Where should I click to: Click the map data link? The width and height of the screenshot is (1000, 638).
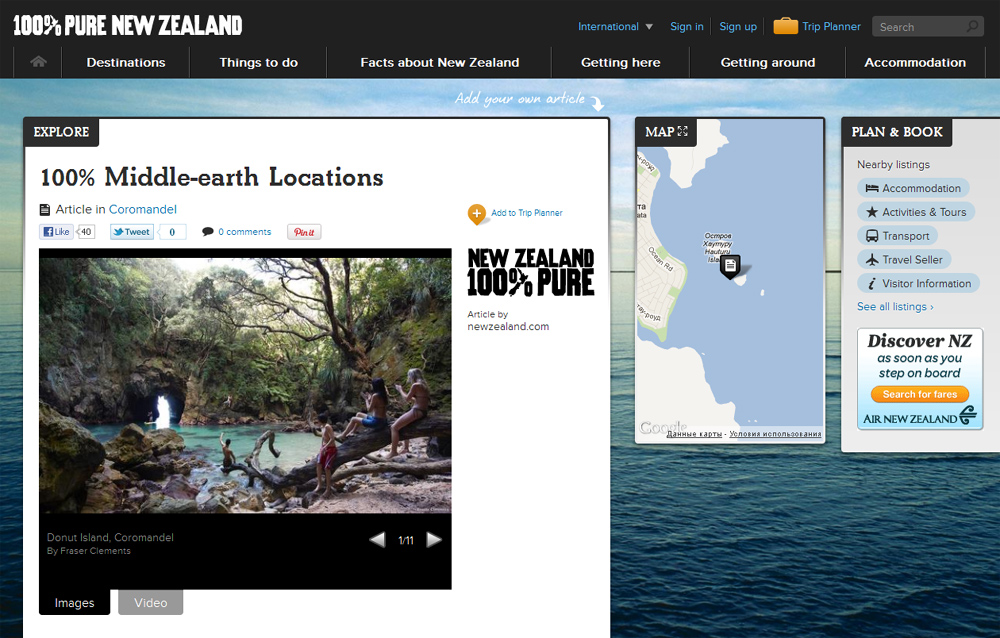[x=694, y=434]
